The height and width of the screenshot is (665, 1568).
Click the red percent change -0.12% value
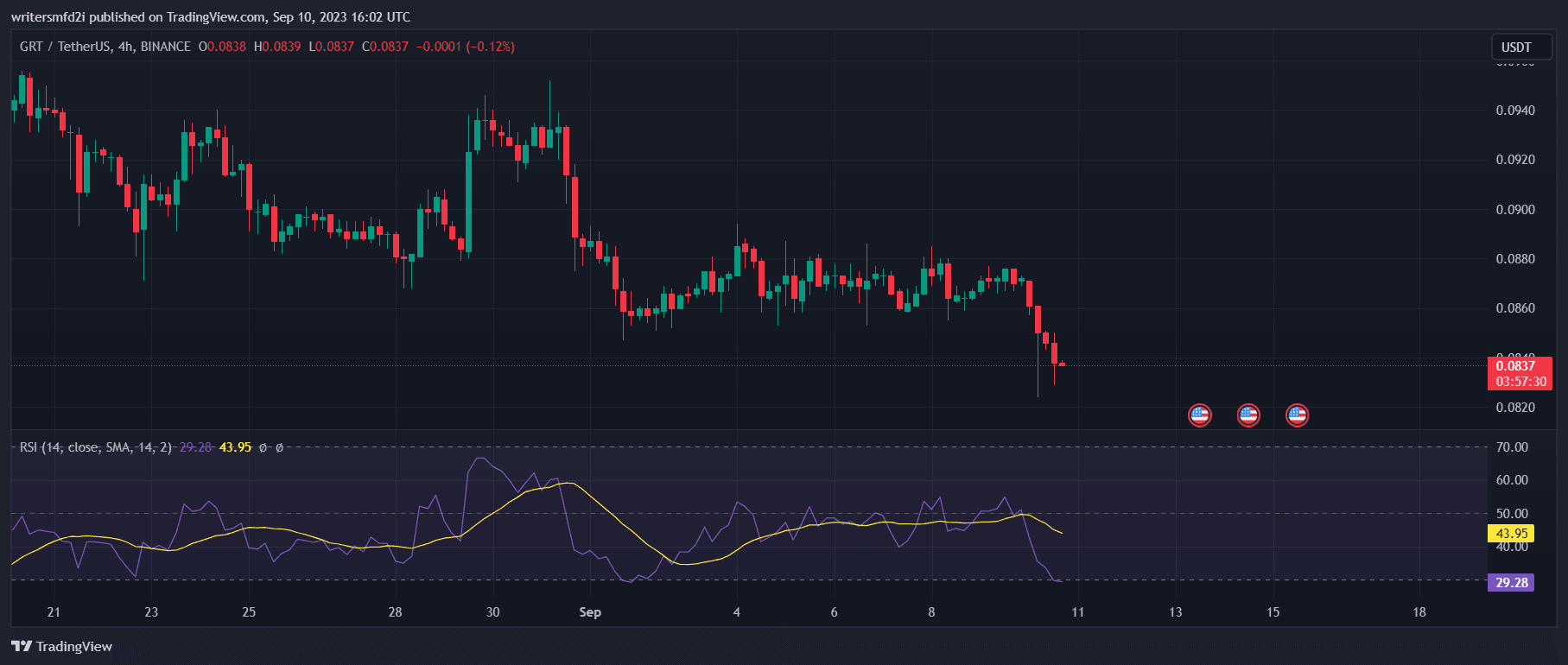[490, 47]
